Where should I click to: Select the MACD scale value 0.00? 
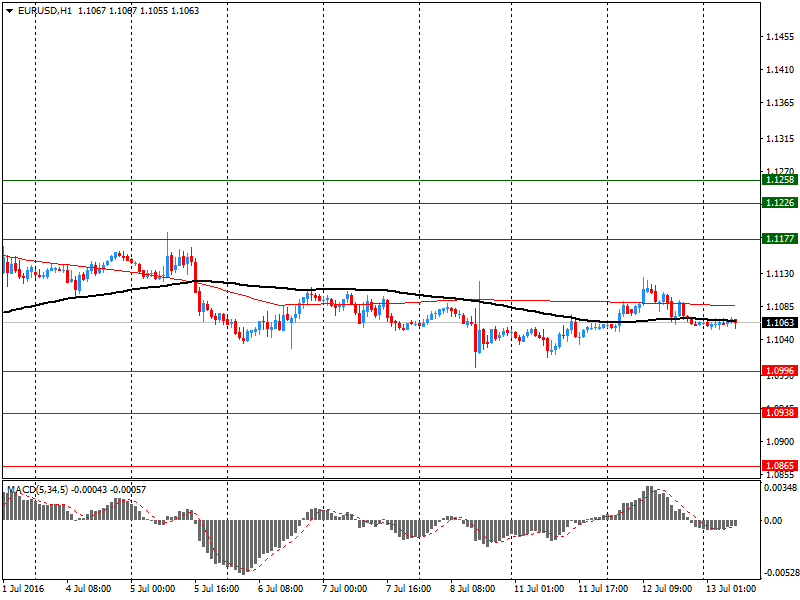click(773, 520)
